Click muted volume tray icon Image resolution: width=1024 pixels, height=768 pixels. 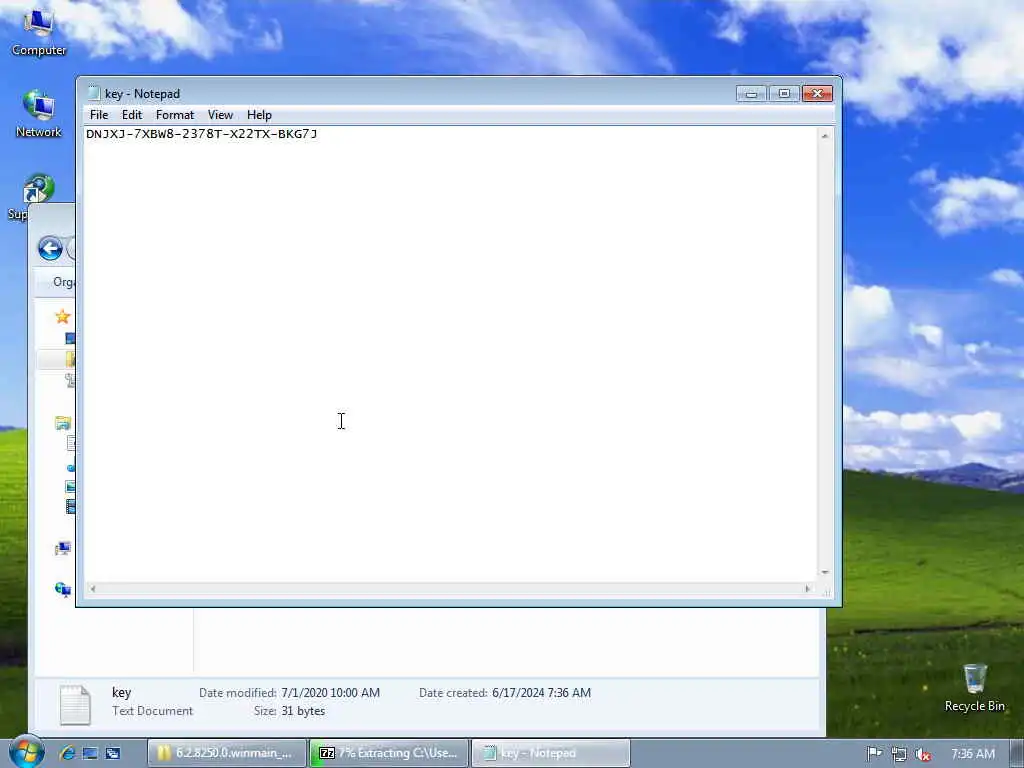(x=922, y=754)
